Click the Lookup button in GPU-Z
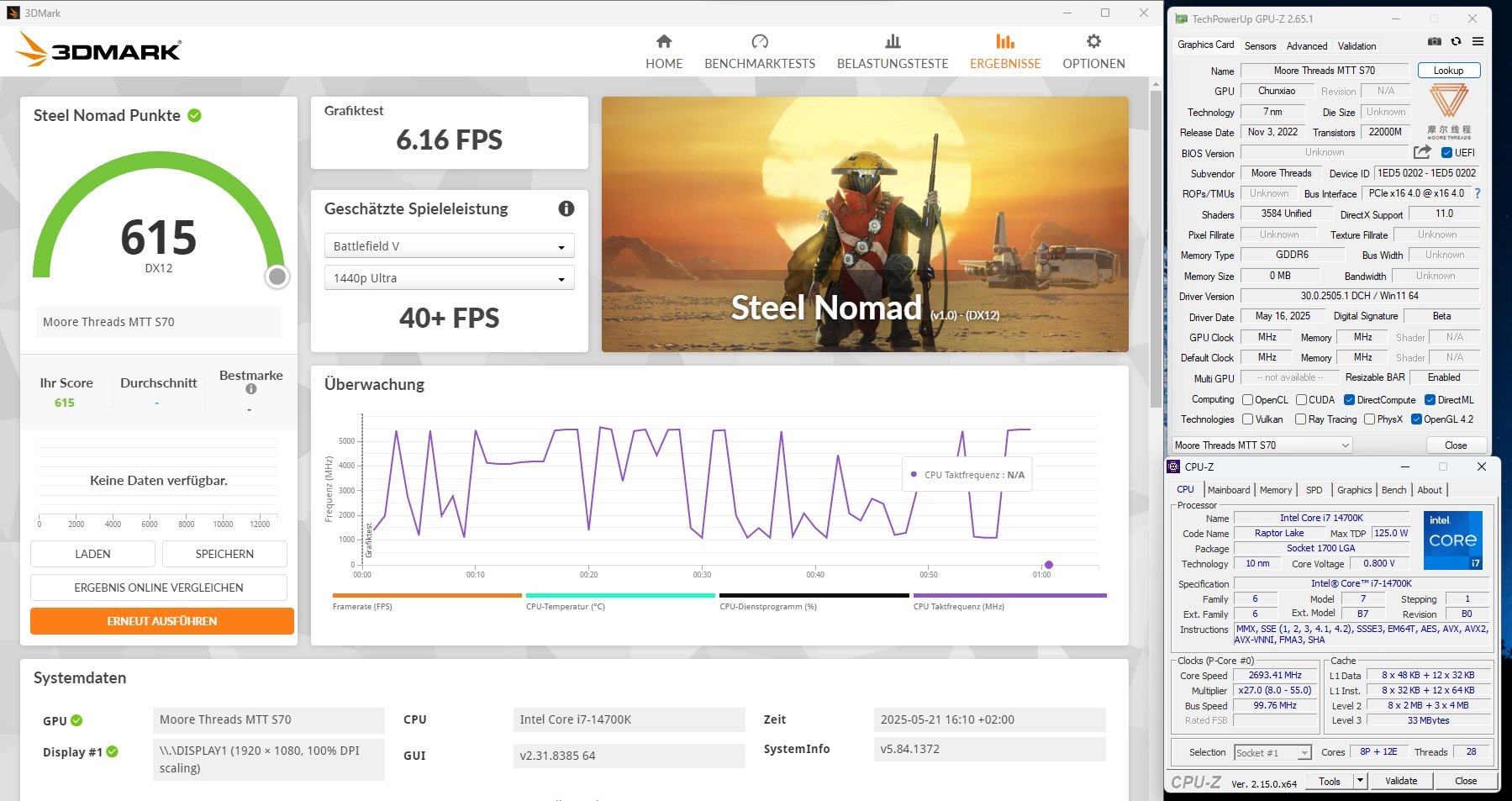1512x801 pixels. [1448, 71]
